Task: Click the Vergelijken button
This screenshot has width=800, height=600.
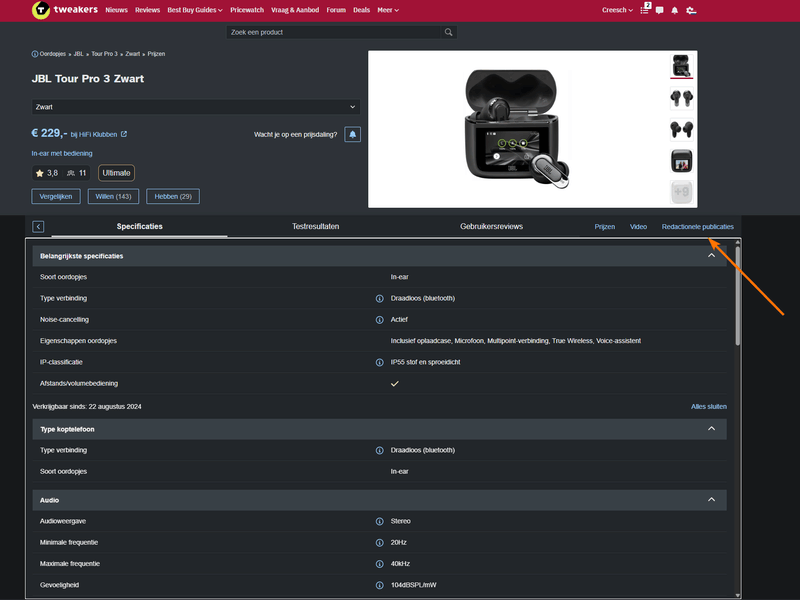Action: click(56, 196)
